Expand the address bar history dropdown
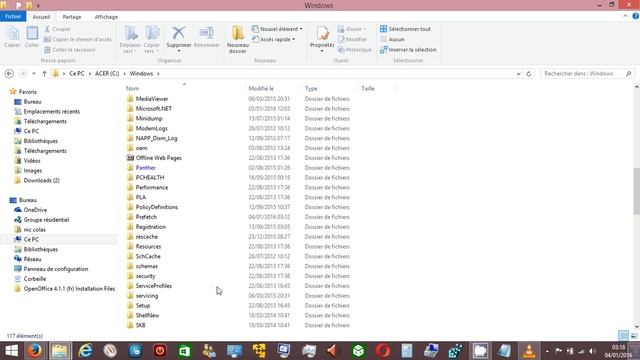The image size is (640, 360). coord(518,74)
